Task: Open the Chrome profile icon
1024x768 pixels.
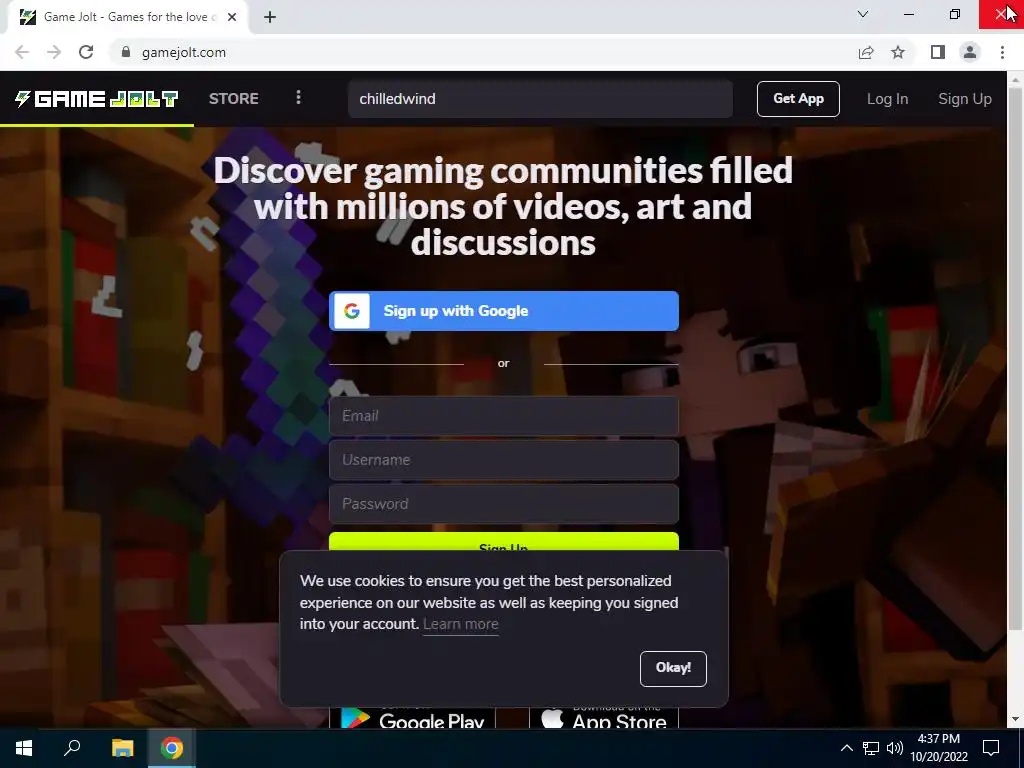Action: pyautogui.click(x=970, y=52)
